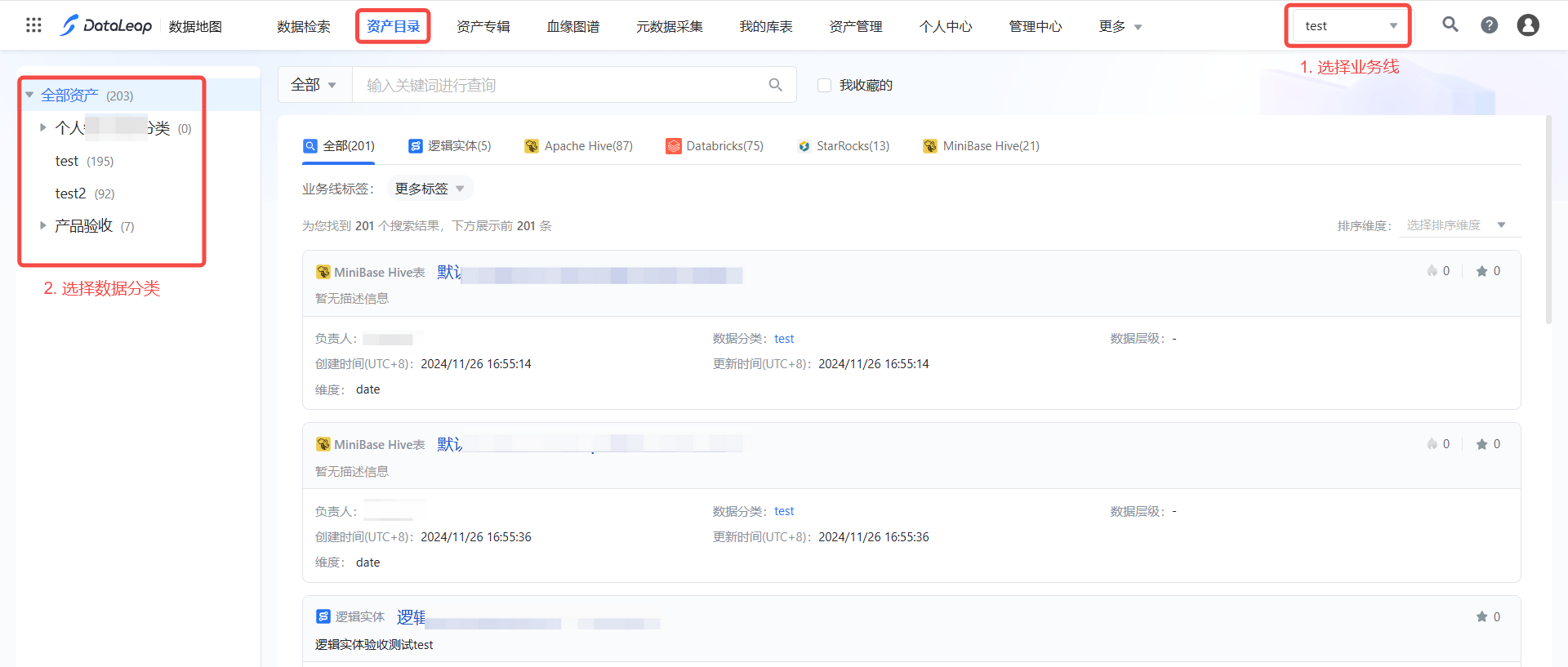Switch to the 逻辑实体(5) tab
The image size is (1568, 667).
coord(450,146)
